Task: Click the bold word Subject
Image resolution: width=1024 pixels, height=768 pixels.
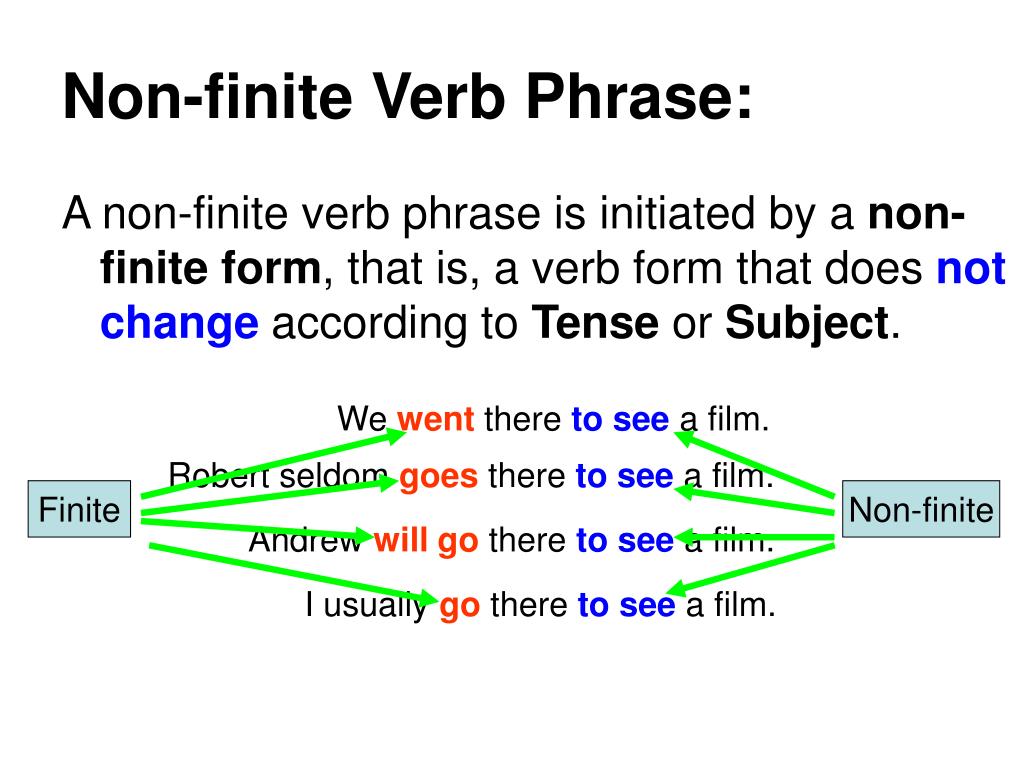Action: coord(807,323)
